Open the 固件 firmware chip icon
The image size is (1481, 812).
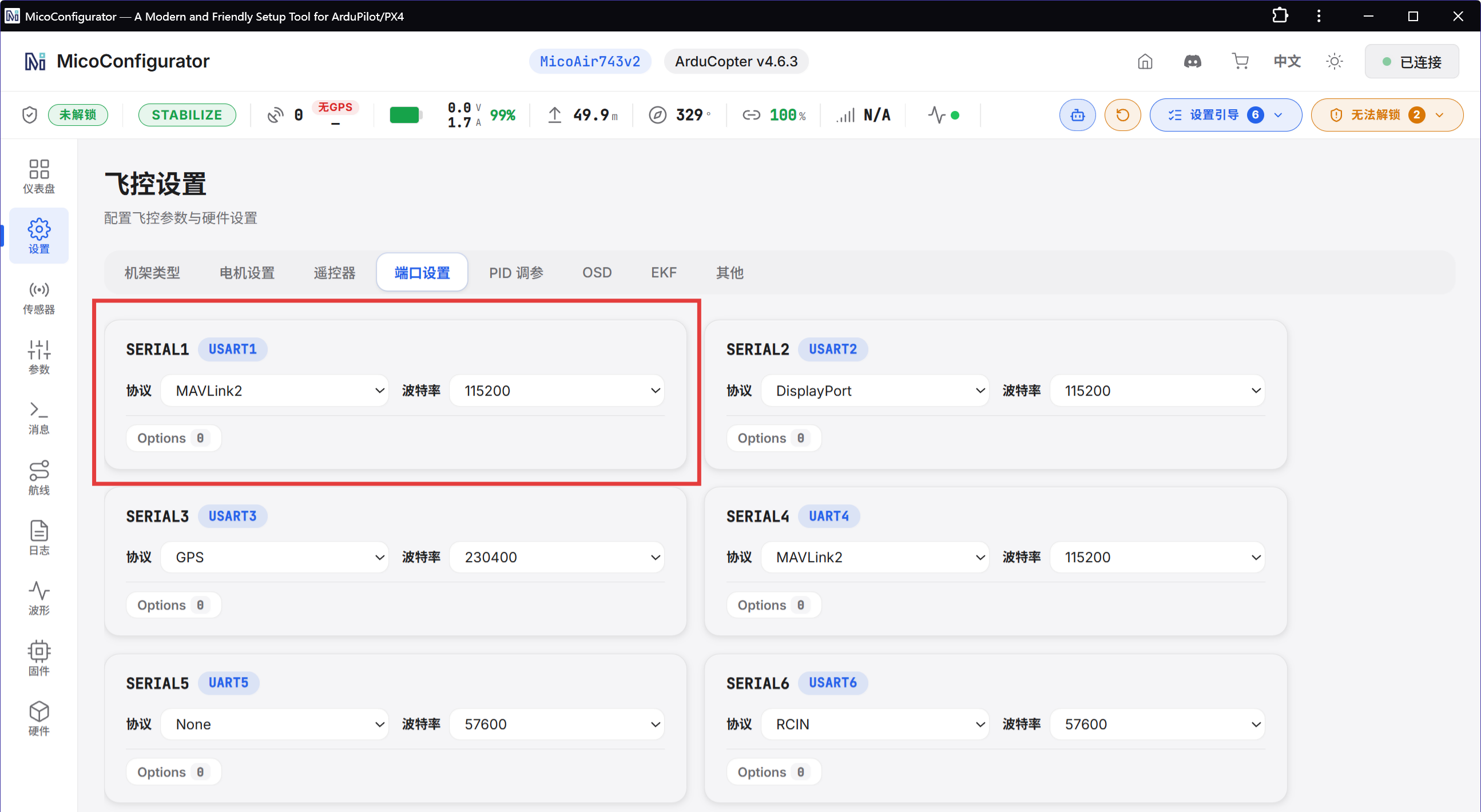pyautogui.click(x=38, y=659)
